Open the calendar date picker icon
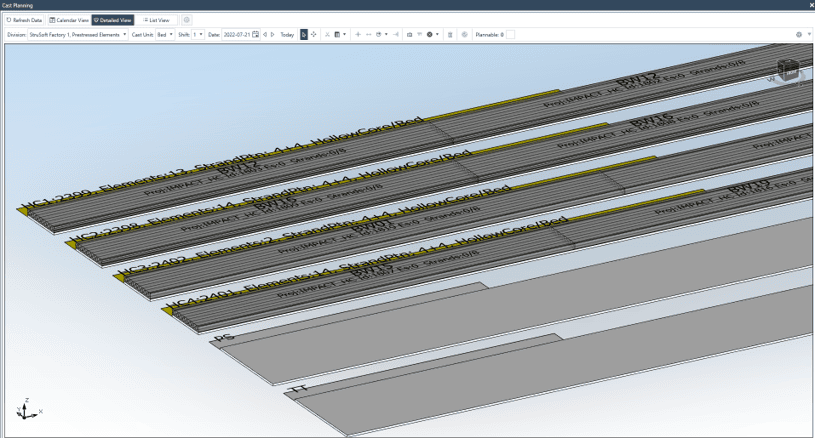 pyautogui.click(x=256, y=35)
